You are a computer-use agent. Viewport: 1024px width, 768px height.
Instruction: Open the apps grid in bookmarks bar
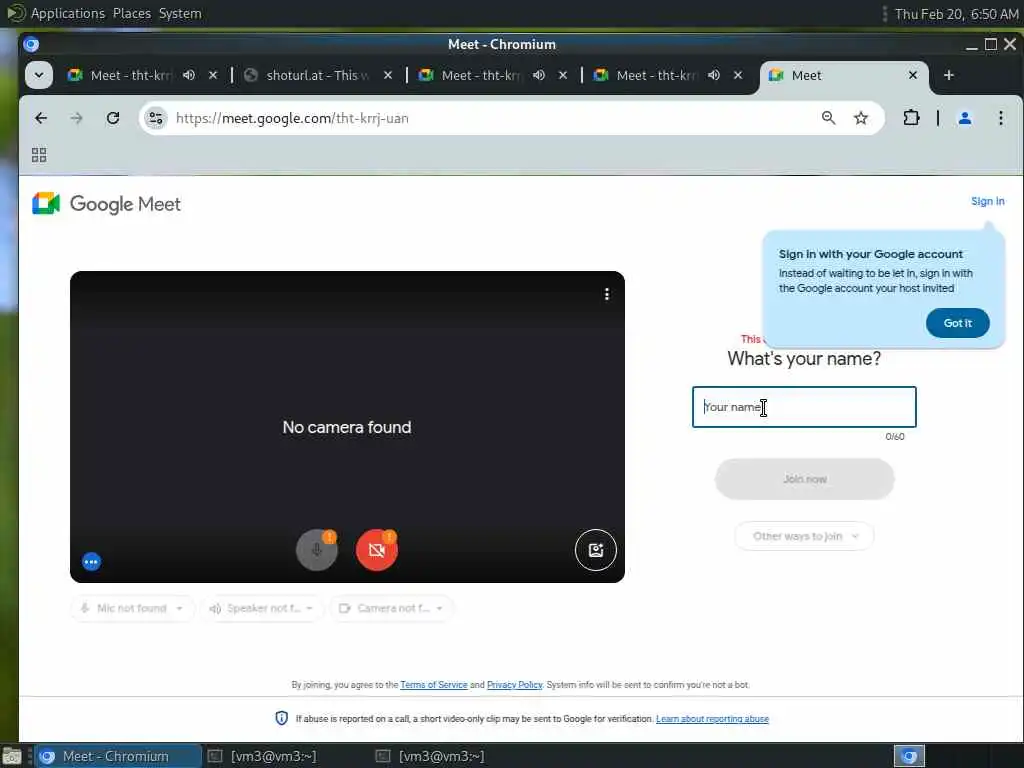pos(39,155)
